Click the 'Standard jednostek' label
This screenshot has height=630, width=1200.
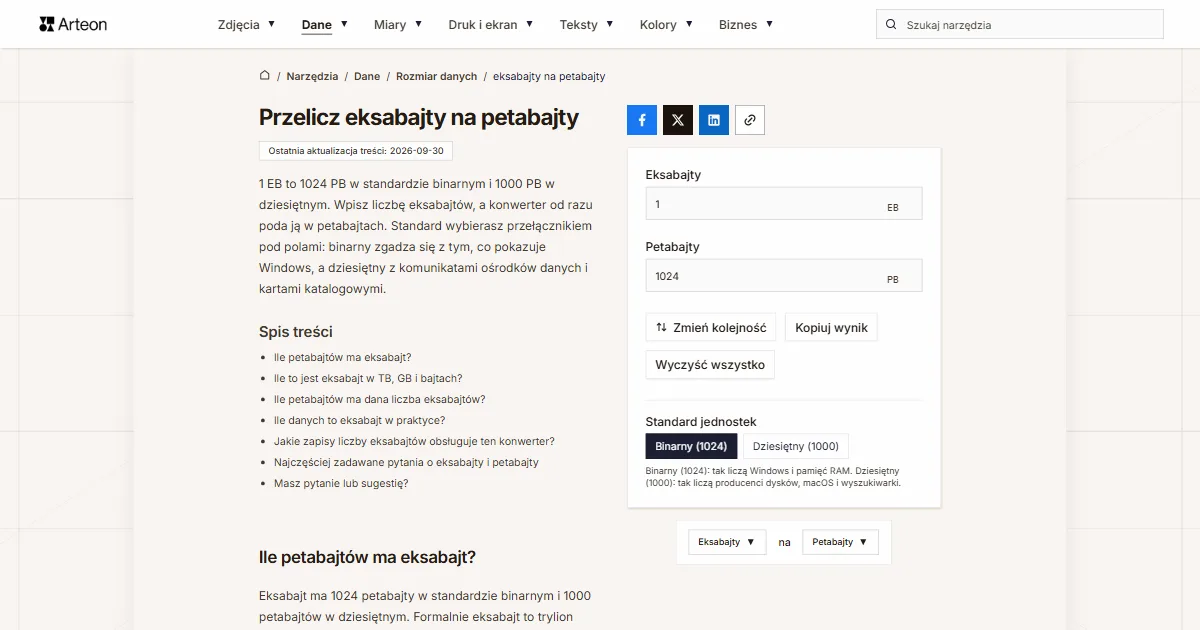click(701, 422)
